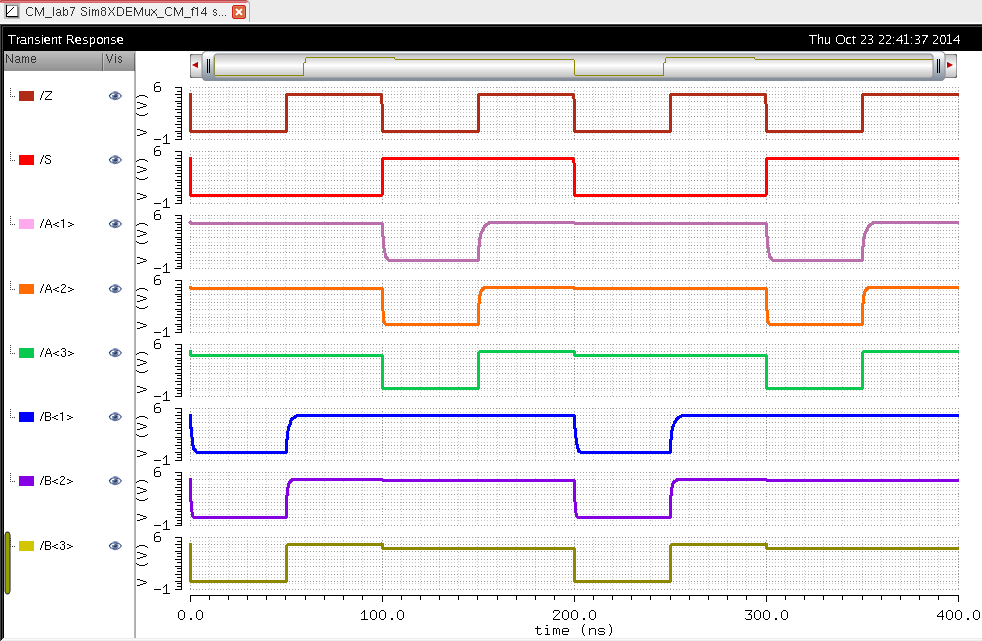Screen dimensions: 982x641
Task: Click the /Z dark red color swatch
Action: [27, 96]
